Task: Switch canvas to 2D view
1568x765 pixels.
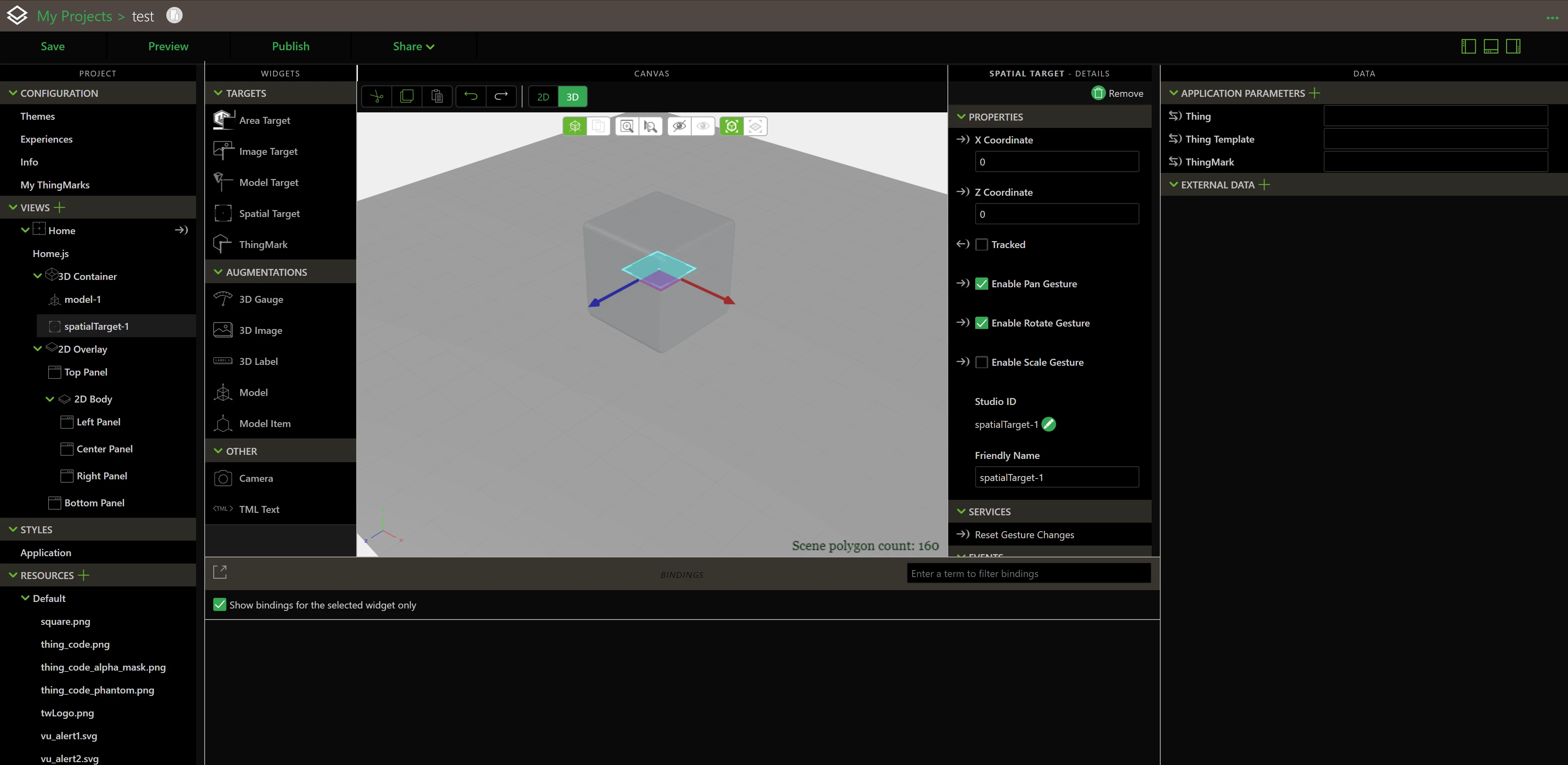Action: 543,97
